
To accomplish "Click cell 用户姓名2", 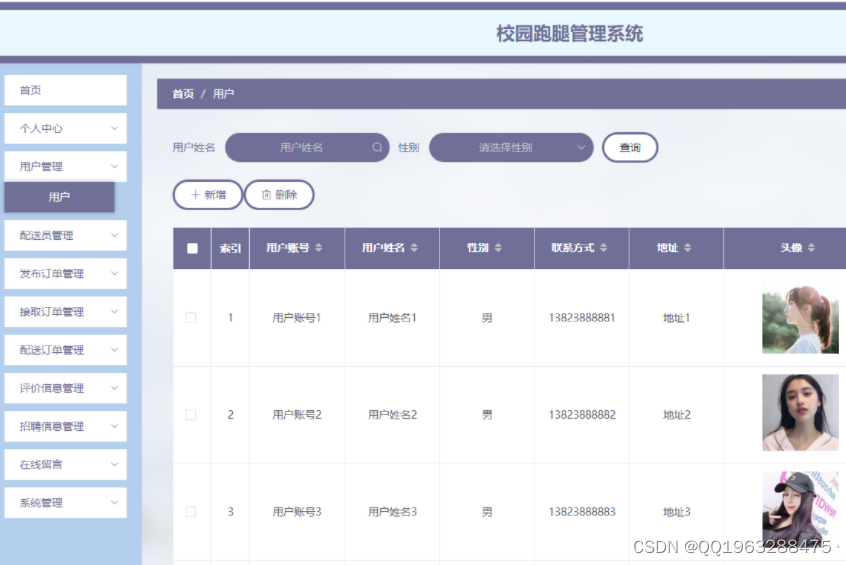I will point(393,415).
